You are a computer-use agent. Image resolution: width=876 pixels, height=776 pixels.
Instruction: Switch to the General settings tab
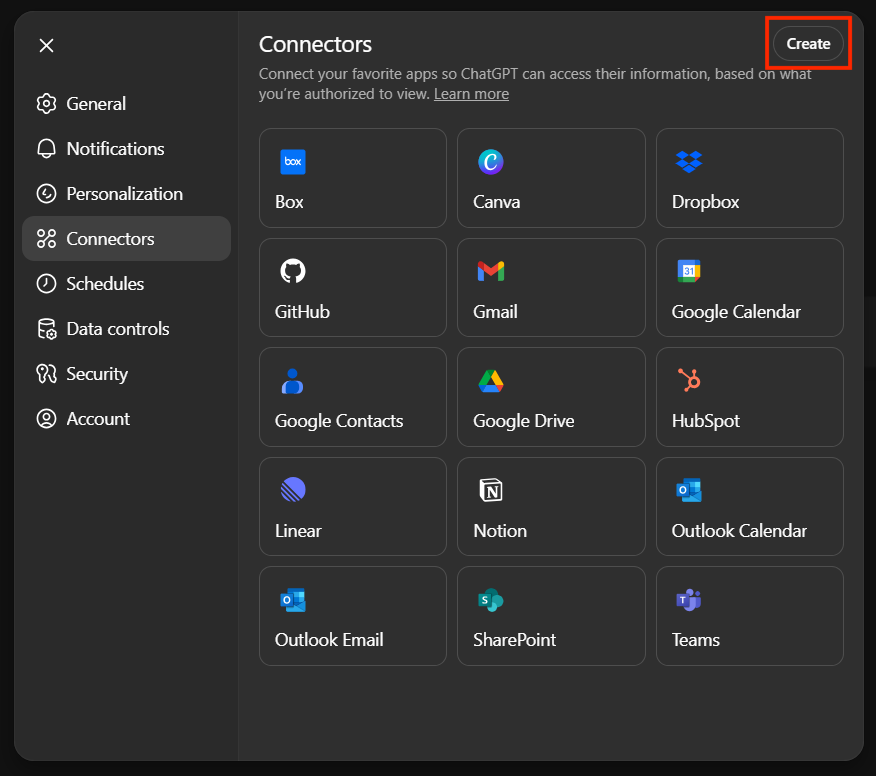(x=96, y=104)
